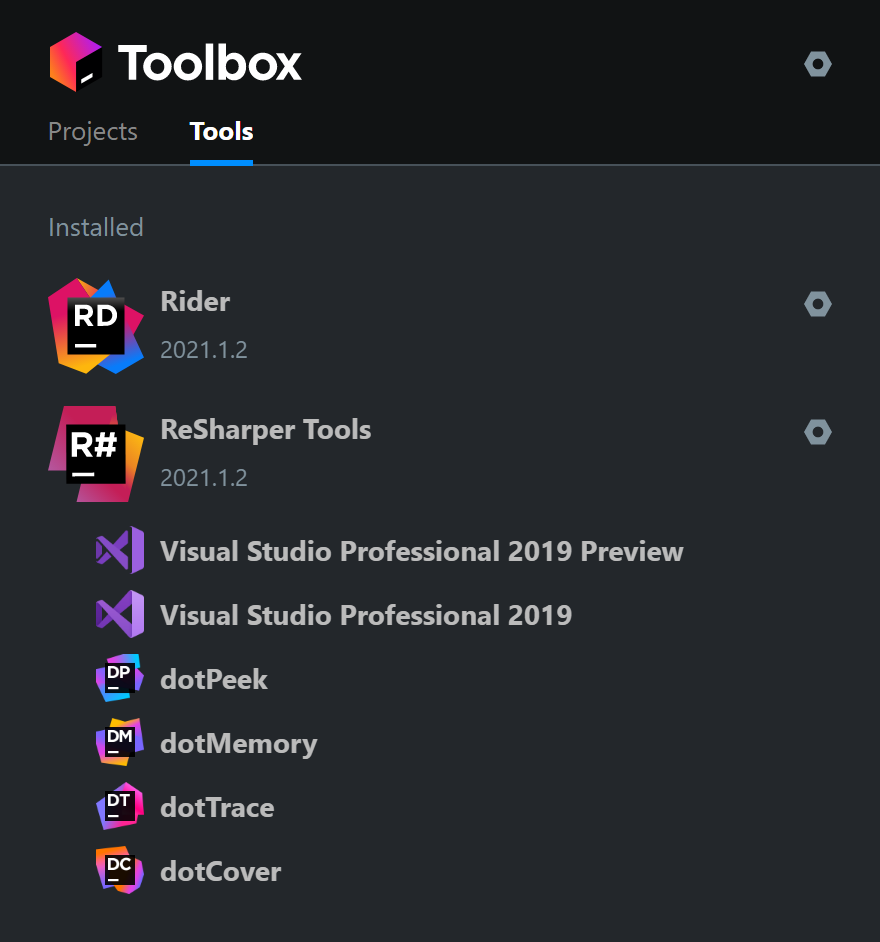Click the dotPeek DP icon
This screenshot has height=942, width=880.
[120, 678]
